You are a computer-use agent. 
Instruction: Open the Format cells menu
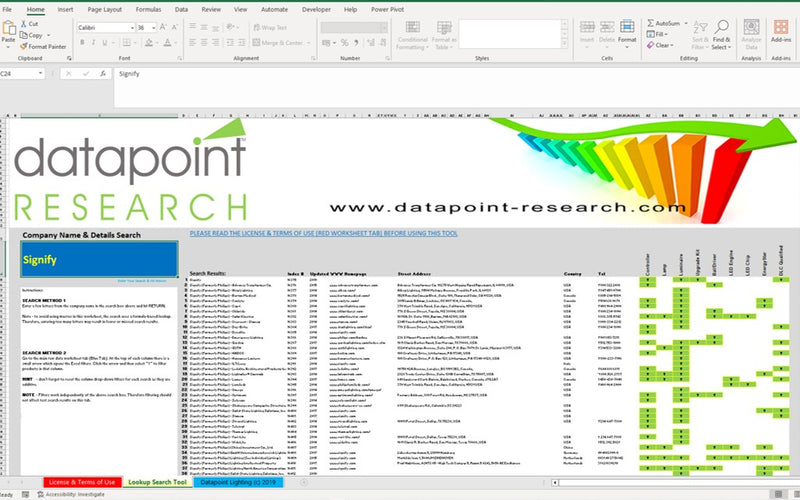[x=627, y=35]
